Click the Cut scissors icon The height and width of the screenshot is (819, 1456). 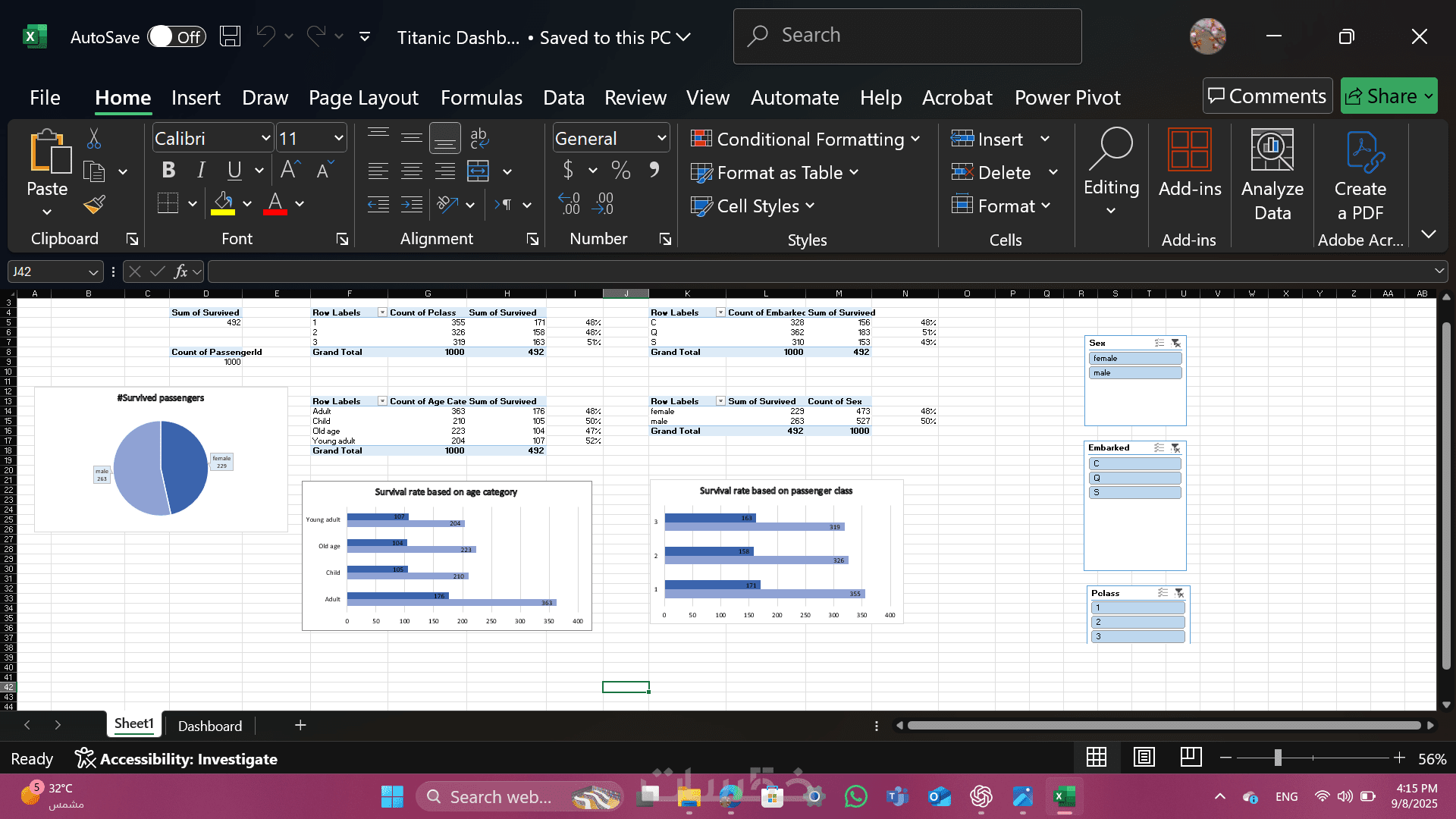click(x=94, y=139)
